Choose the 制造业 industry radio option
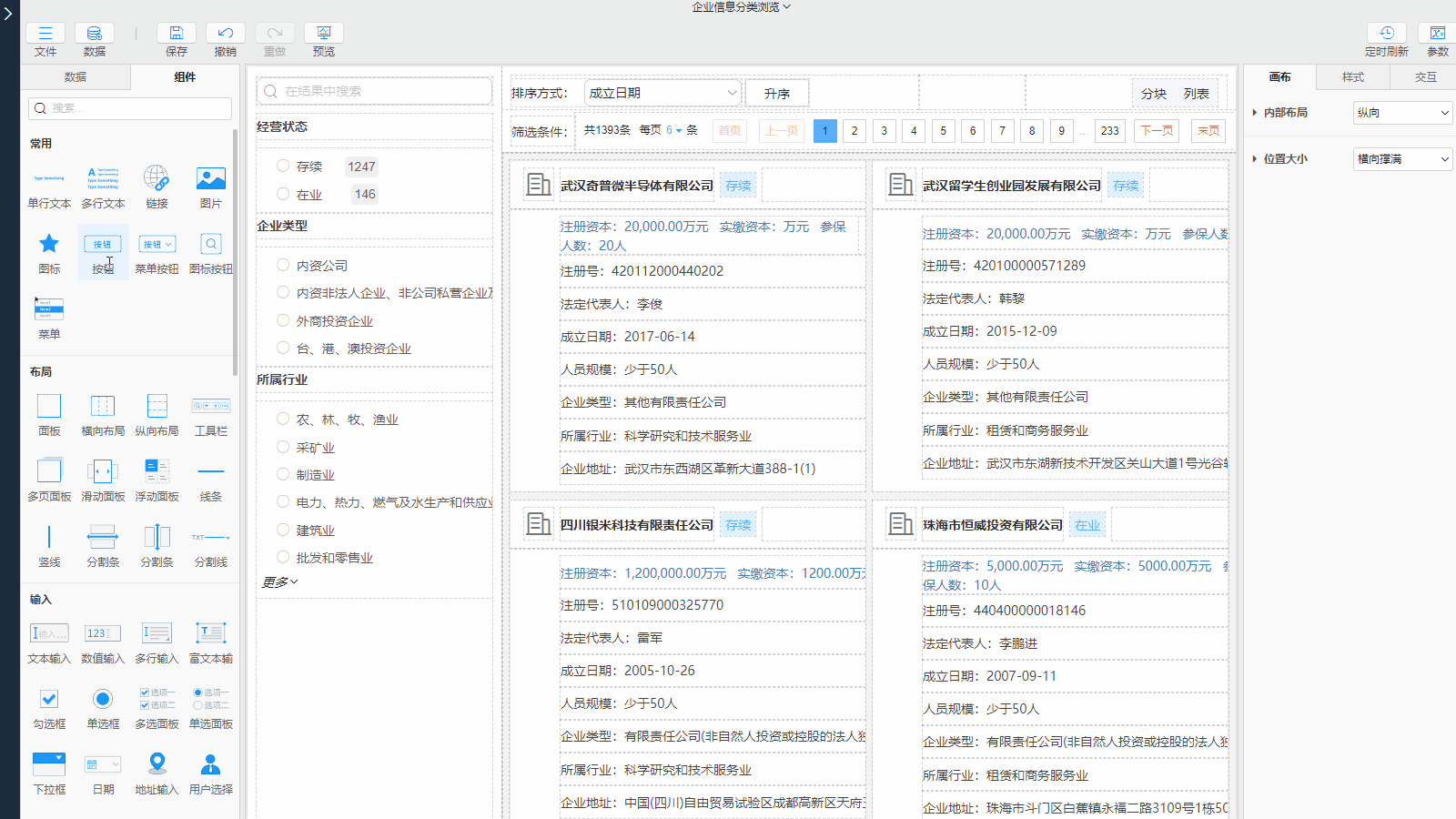The height and width of the screenshot is (819, 1456). click(x=284, y=475)
